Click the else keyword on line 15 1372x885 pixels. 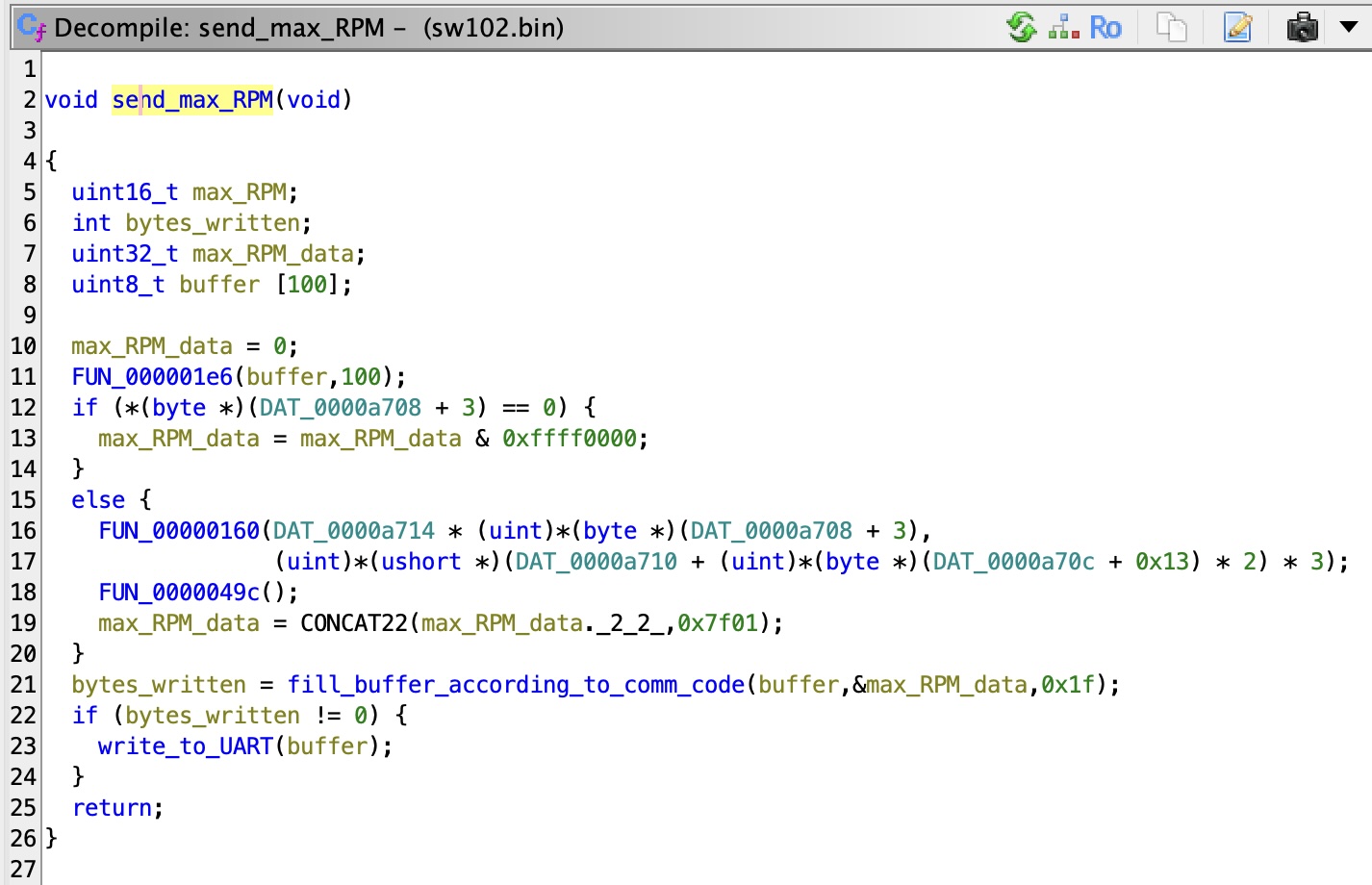coord(98,500)
